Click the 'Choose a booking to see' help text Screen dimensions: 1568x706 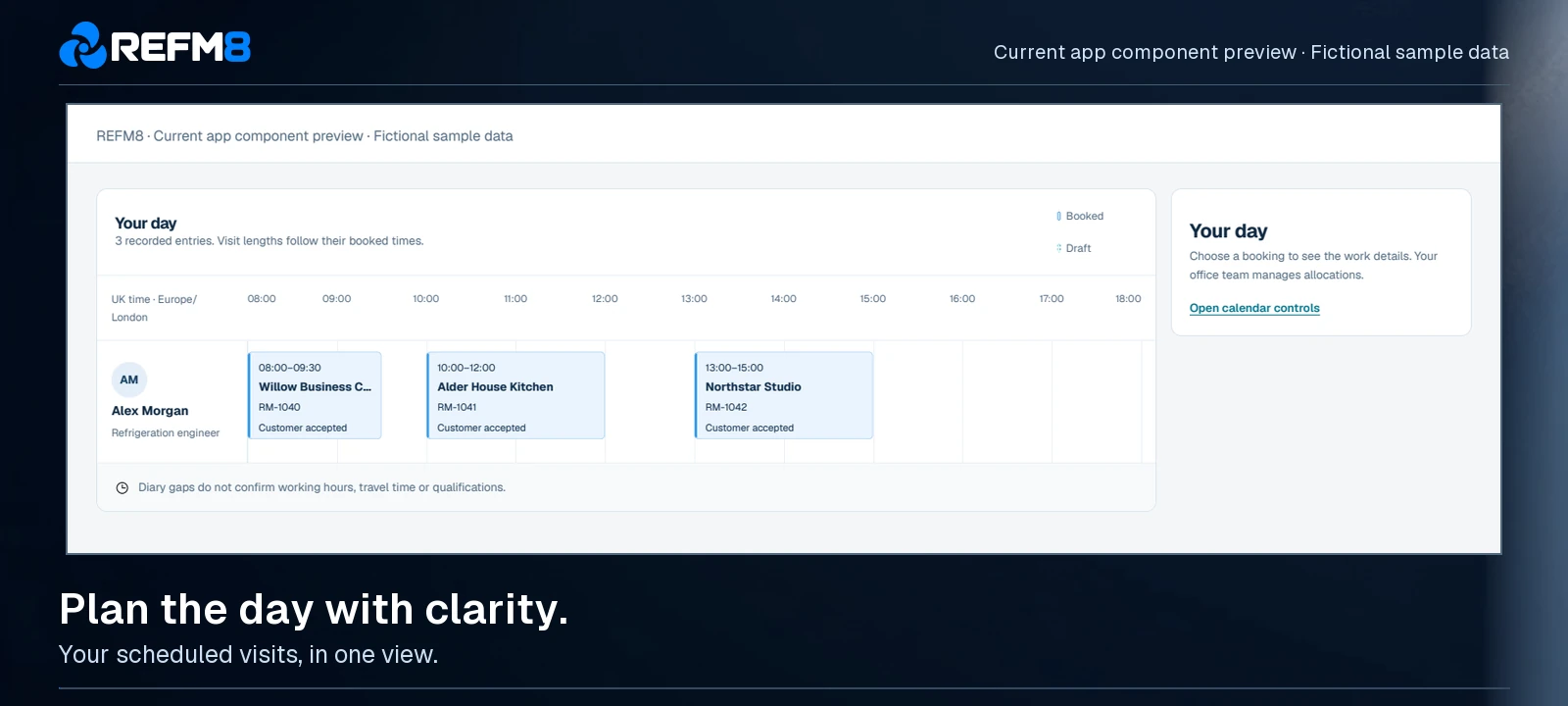pyautogui.click(x=1313, y=266)
